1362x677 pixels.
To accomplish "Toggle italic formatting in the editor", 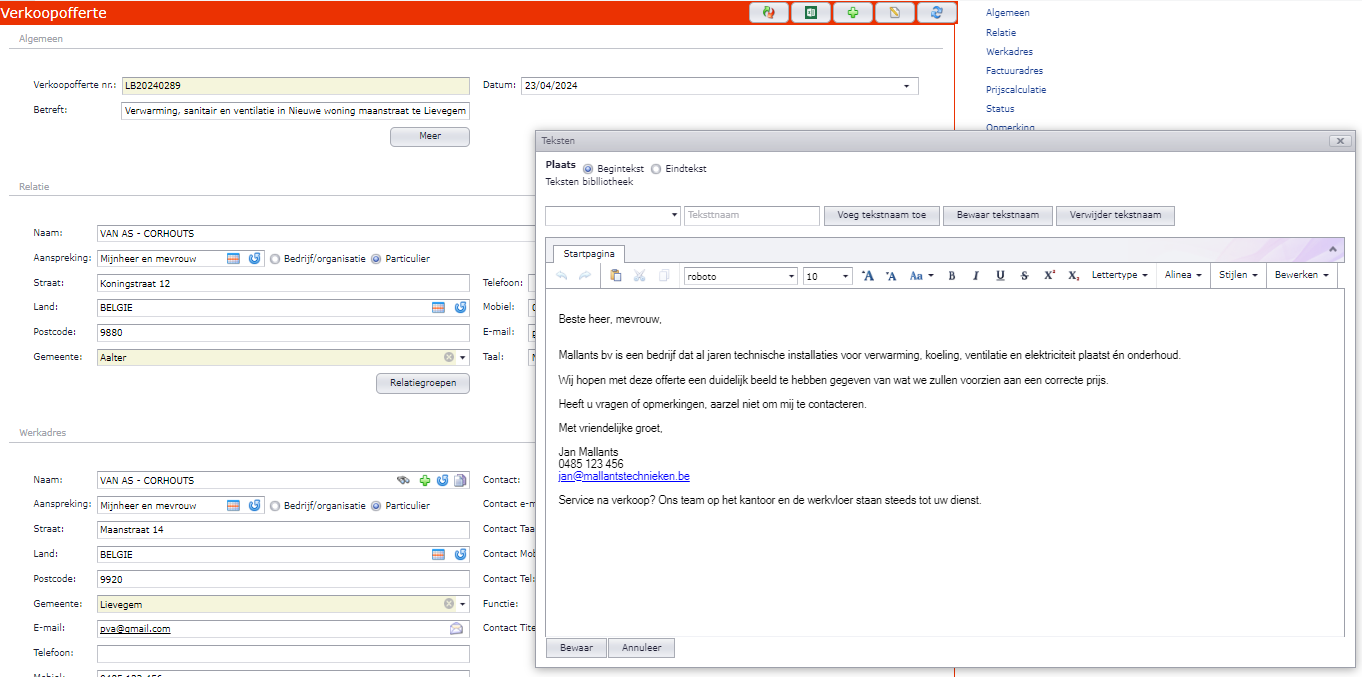I will click(x=975, y=276).
